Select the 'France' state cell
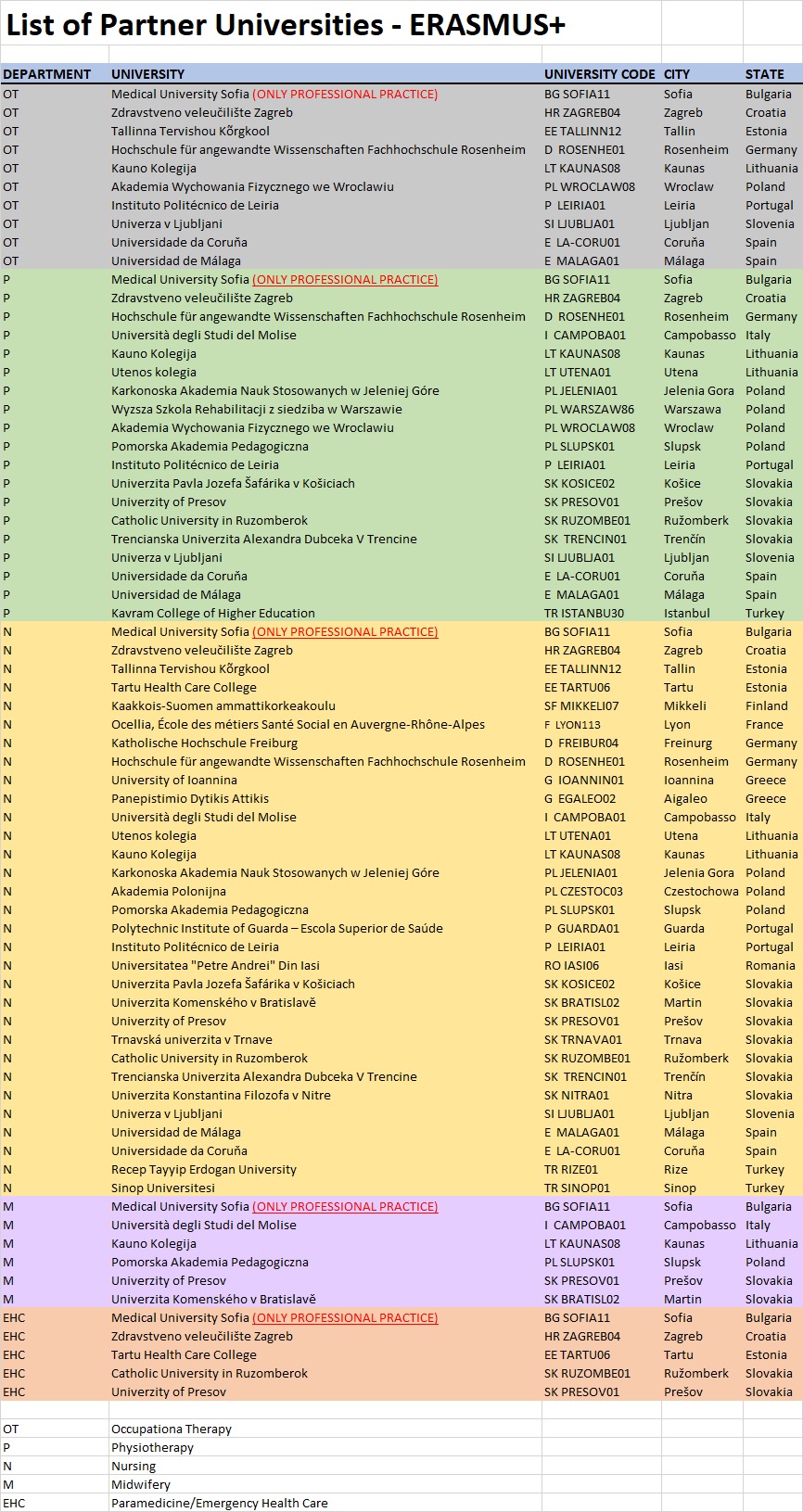This screenshot has height=1512, width=803. pyautogui.click(x=764, y=724)
